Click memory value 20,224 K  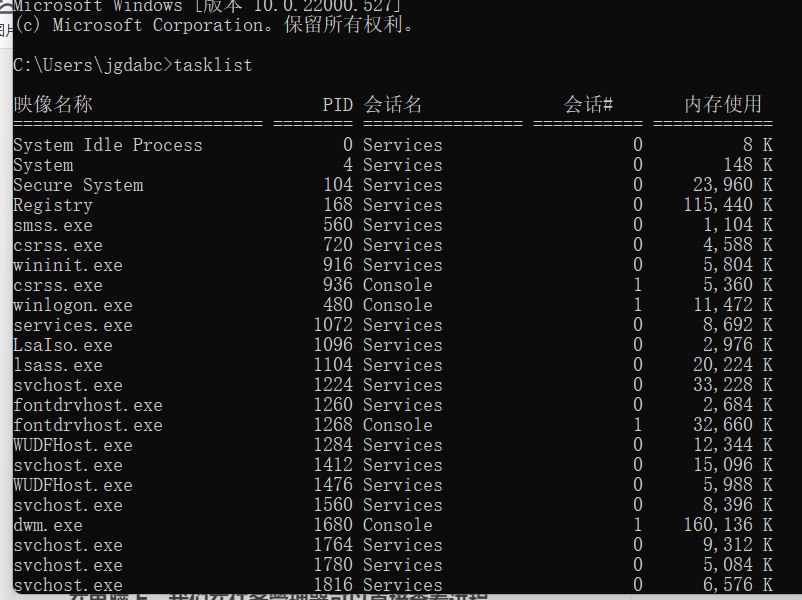[733, 365]
